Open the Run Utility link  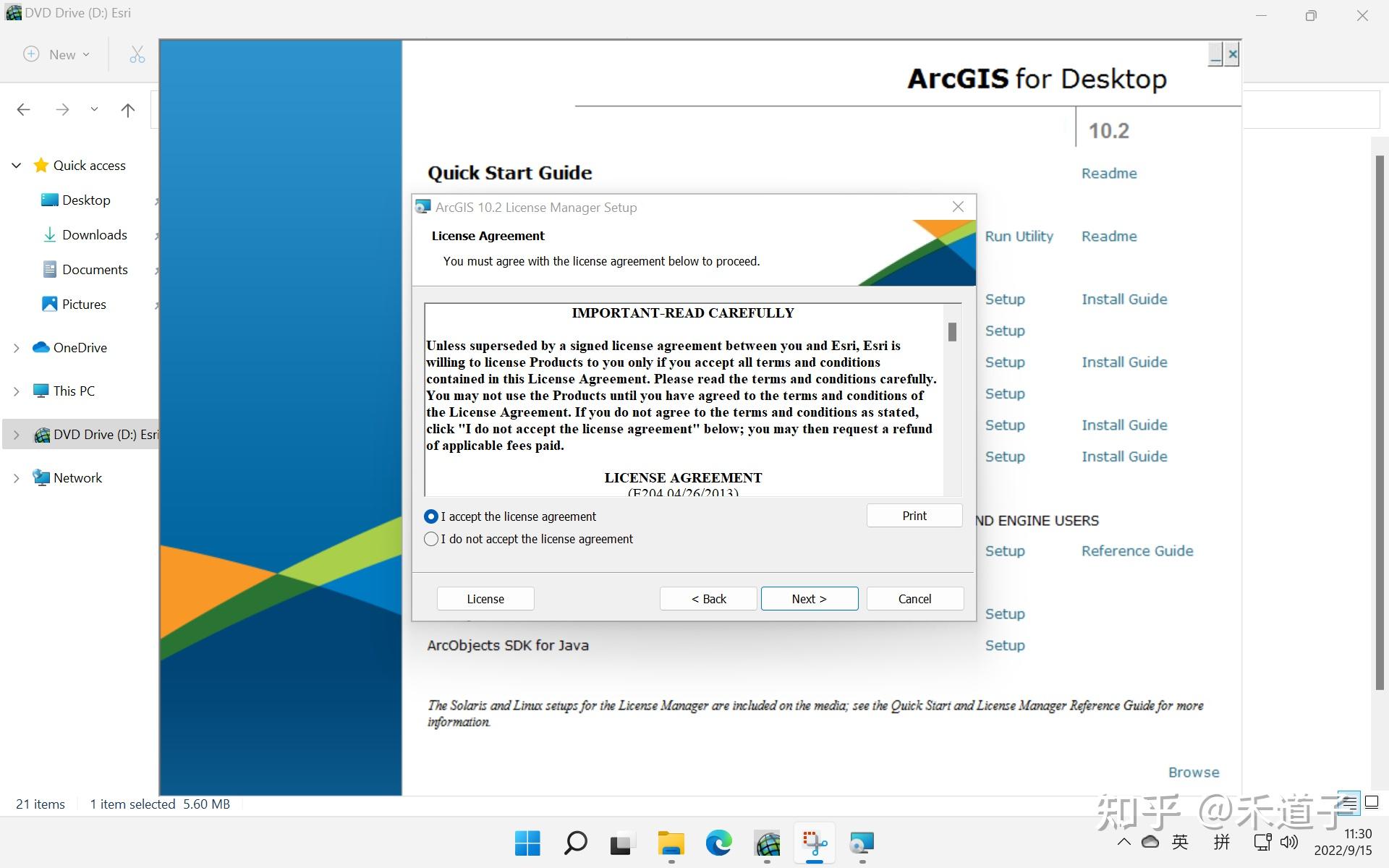(x=1019, y=237)
